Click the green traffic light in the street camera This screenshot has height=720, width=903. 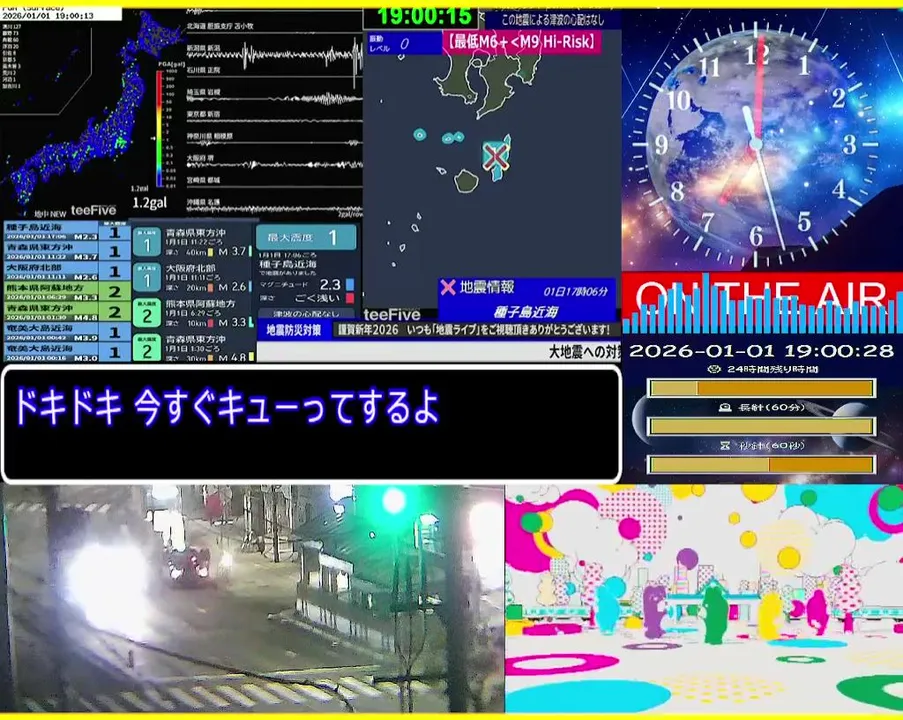394,501
